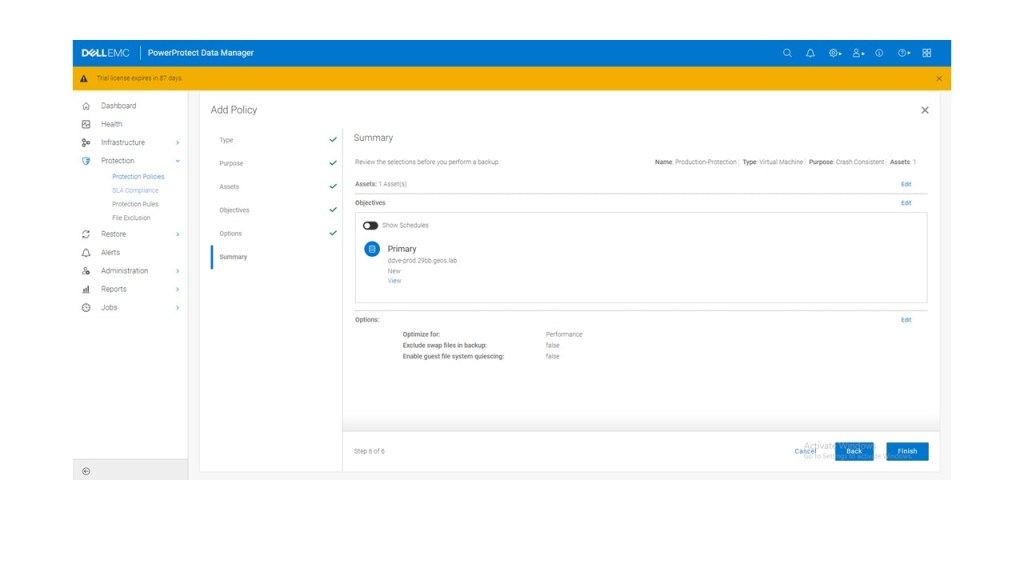Go to the Objectives wizard step
1024x576 pixels.
point(234,210)
